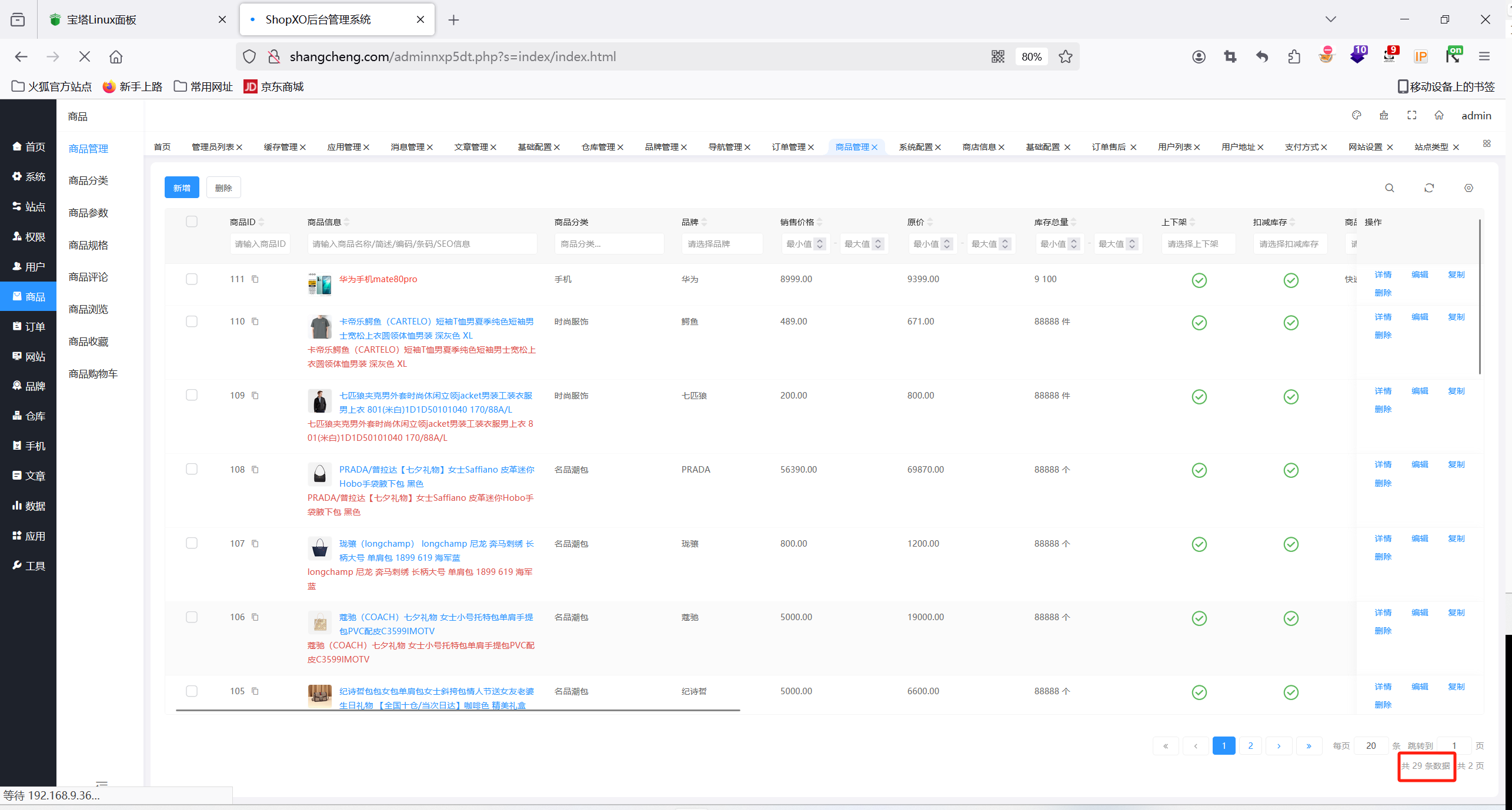
Task: Enter fullscreen using header expand icon
Action: point(1411,115)
